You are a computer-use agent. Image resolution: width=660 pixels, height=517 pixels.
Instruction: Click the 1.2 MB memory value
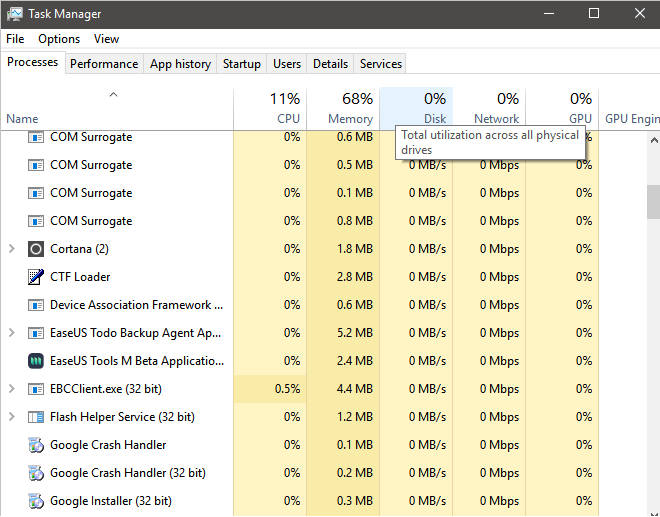point(354,417)
